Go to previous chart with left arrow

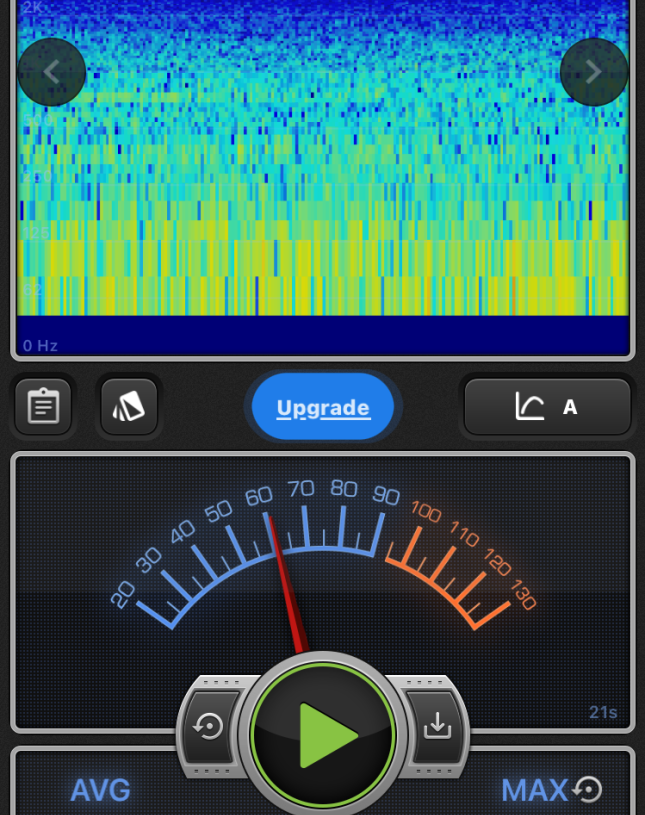coord(52,72)
